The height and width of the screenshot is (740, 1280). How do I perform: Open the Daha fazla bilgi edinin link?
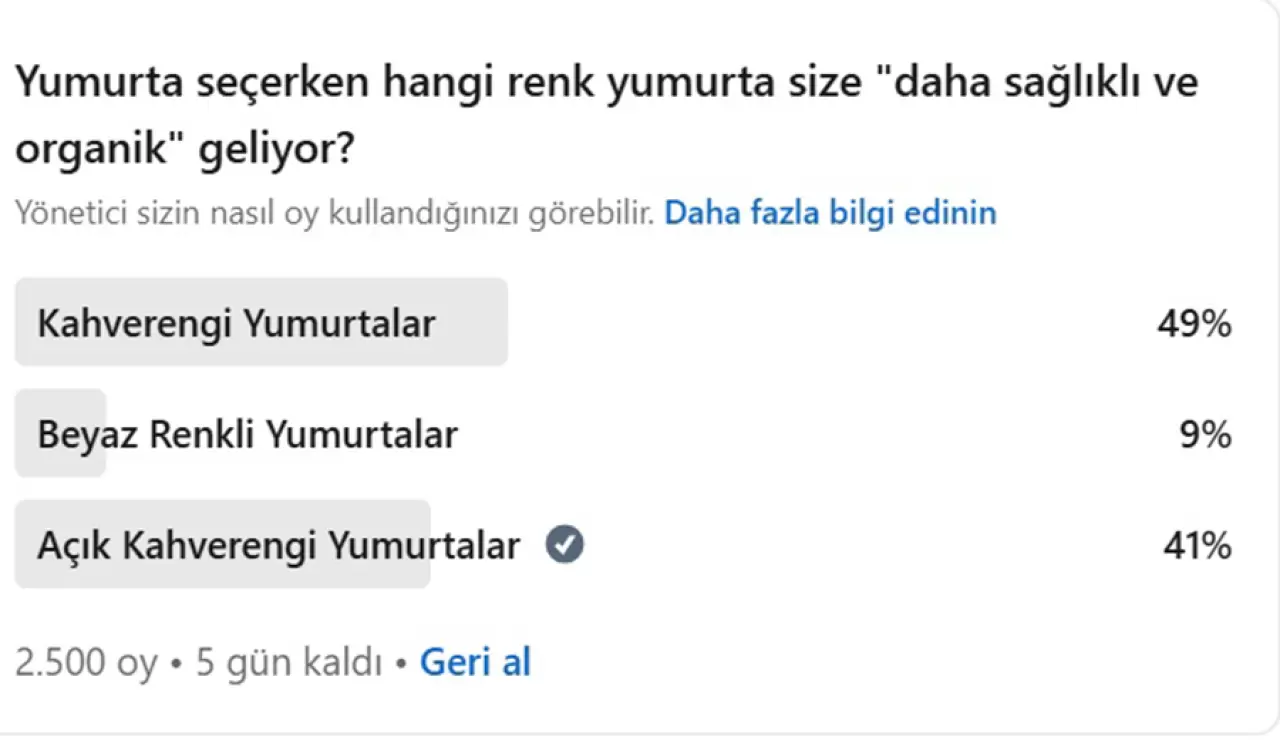[830, 213]
